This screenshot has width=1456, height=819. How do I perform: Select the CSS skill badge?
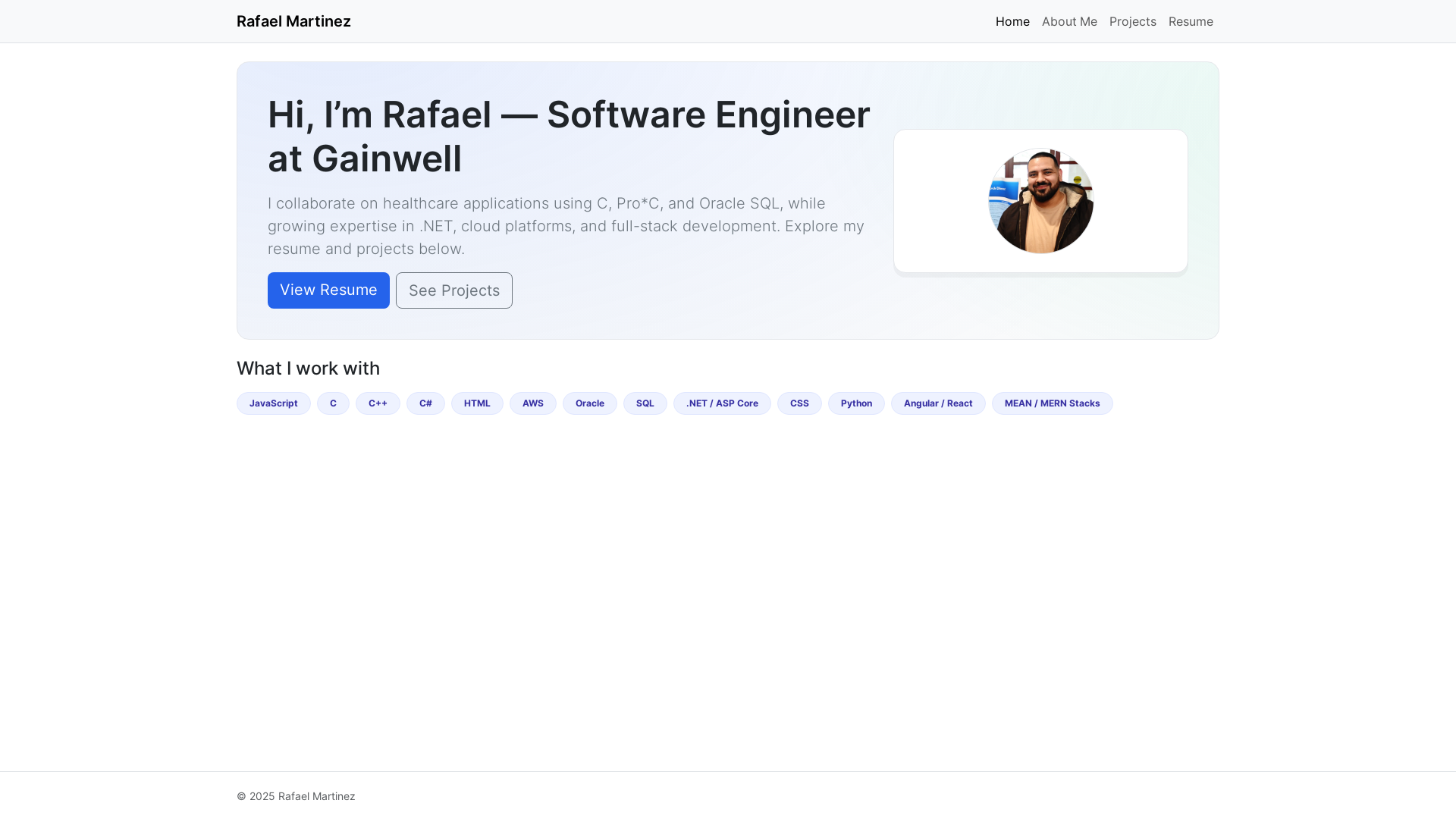[x=799, y=403]
